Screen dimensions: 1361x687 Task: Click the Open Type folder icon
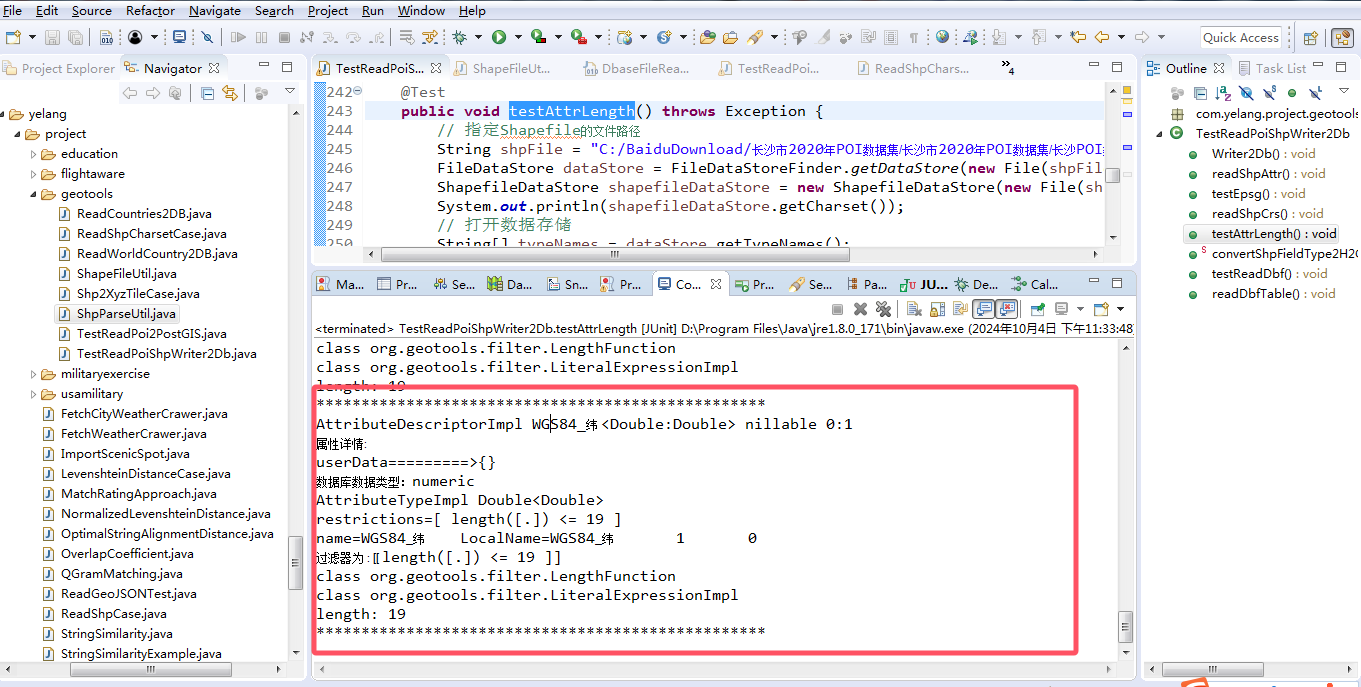pos(707,37)
